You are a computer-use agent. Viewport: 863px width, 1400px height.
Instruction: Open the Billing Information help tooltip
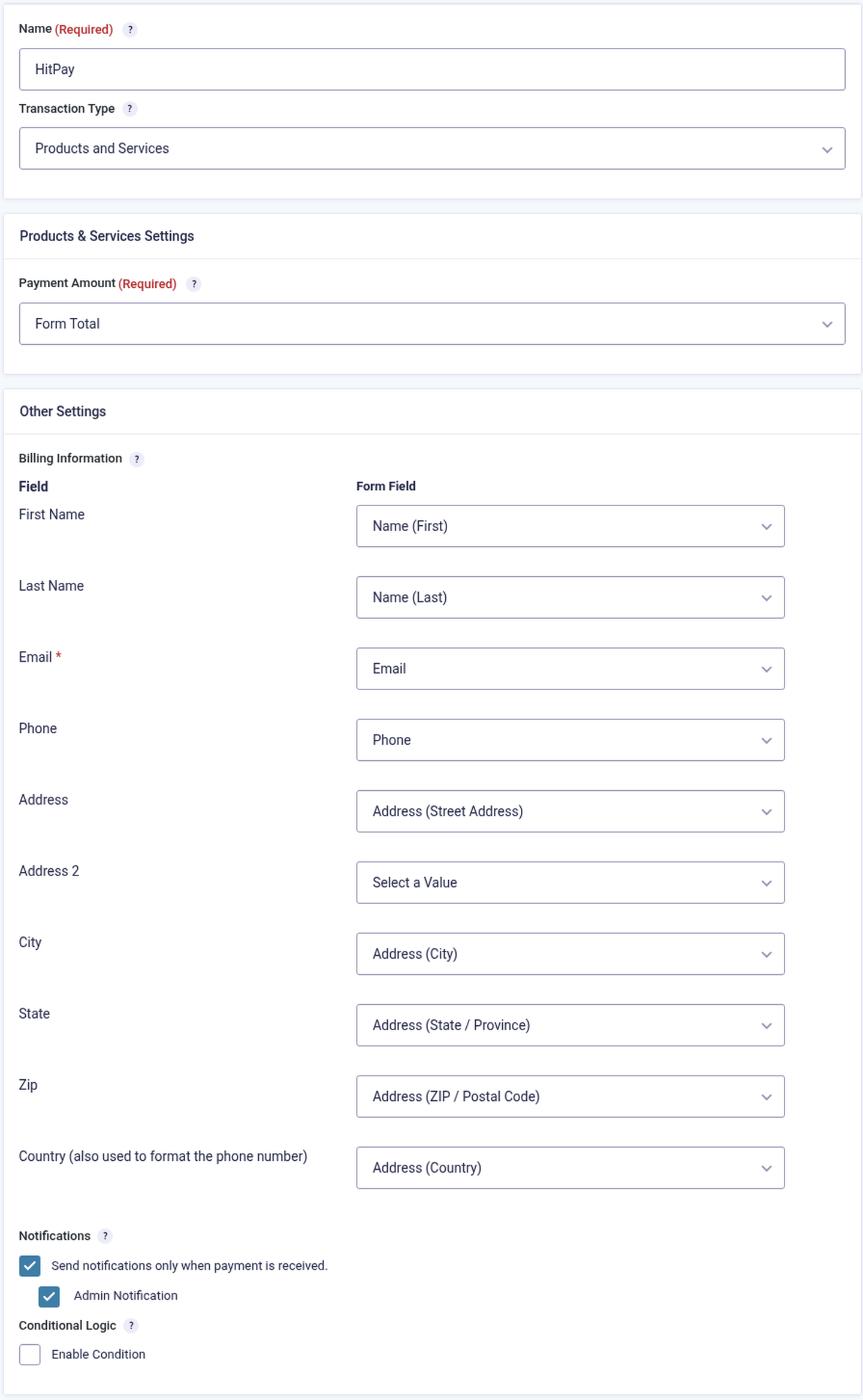pos(137,459)
